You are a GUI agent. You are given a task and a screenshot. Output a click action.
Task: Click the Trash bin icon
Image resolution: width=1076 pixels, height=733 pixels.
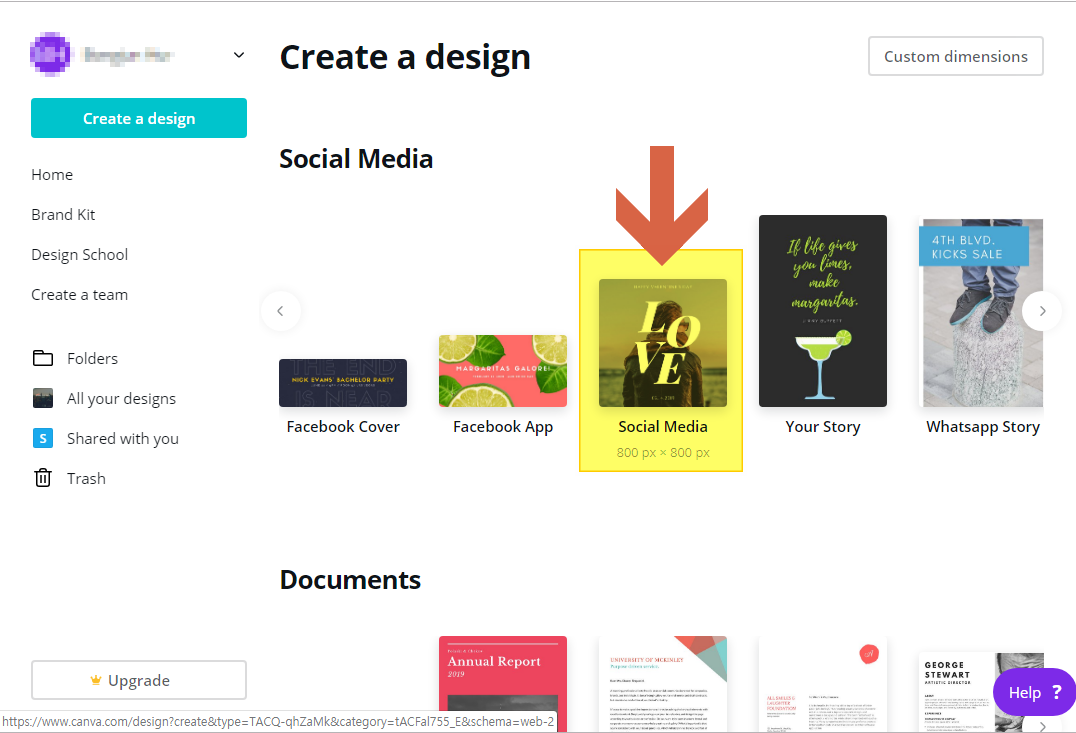click(x=43, y=478)
